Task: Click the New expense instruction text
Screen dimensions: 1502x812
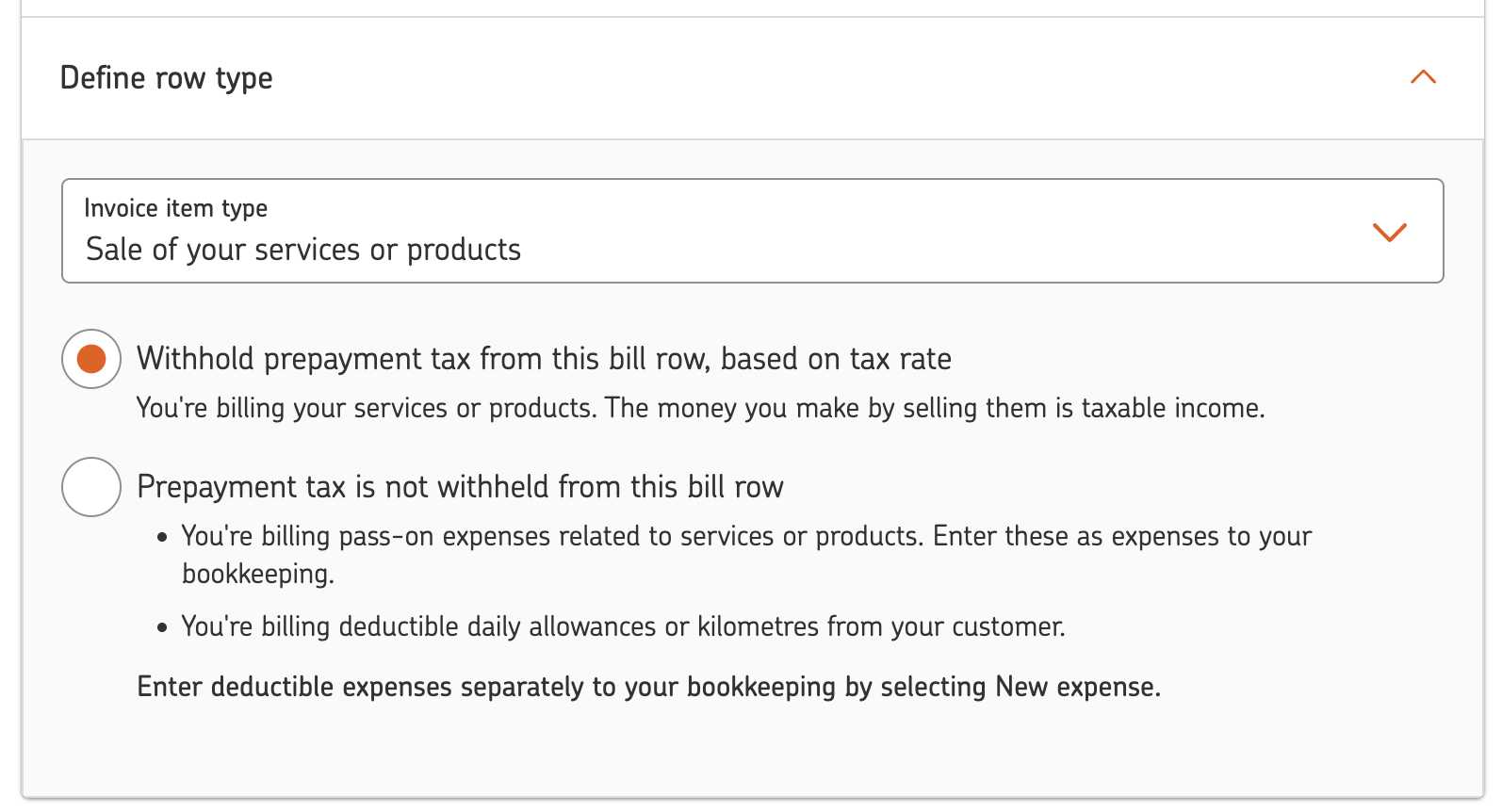Action: tap(650, 687)
